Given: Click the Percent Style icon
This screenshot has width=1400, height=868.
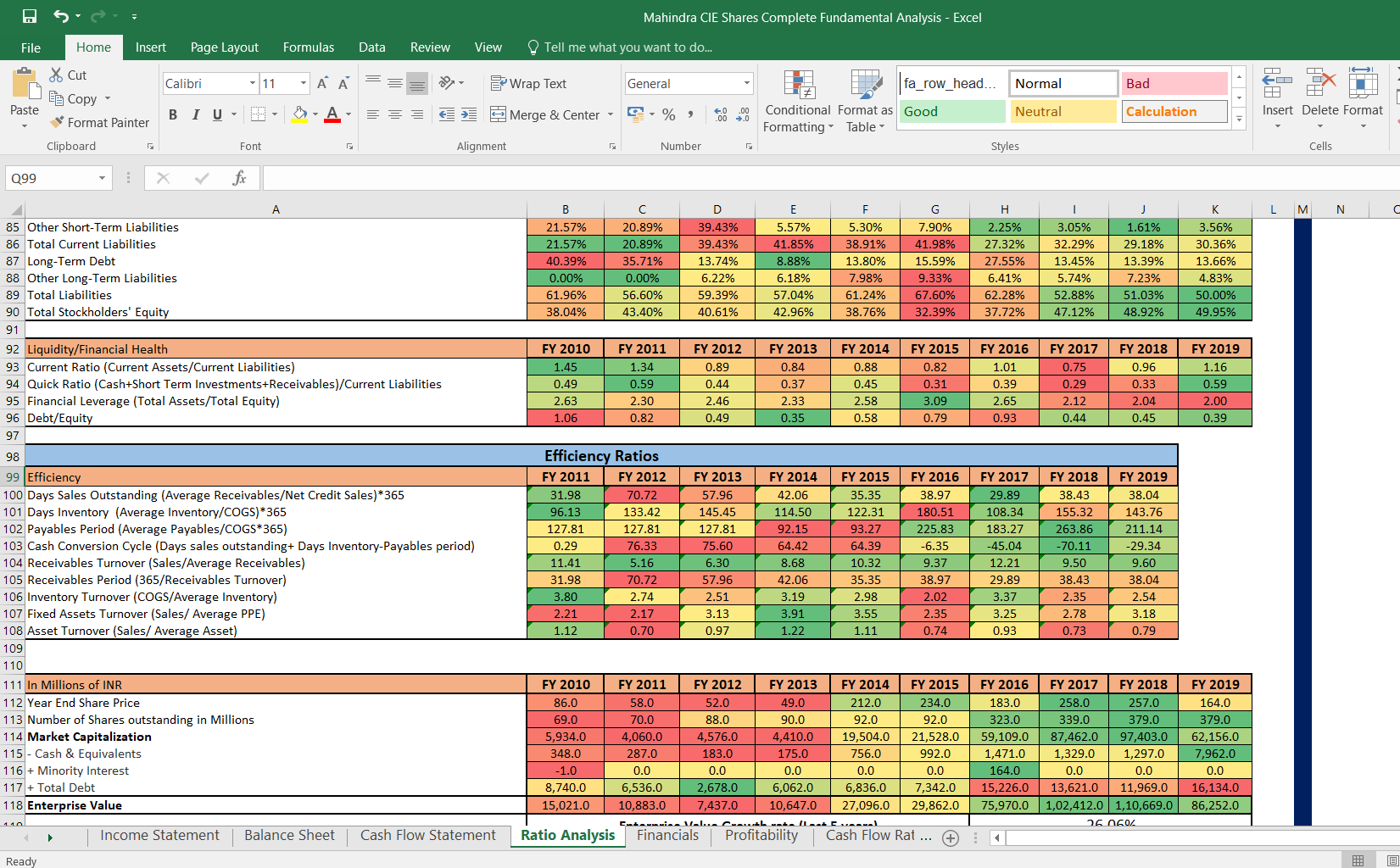Looking at the screenshot, I should click(669, 114).
